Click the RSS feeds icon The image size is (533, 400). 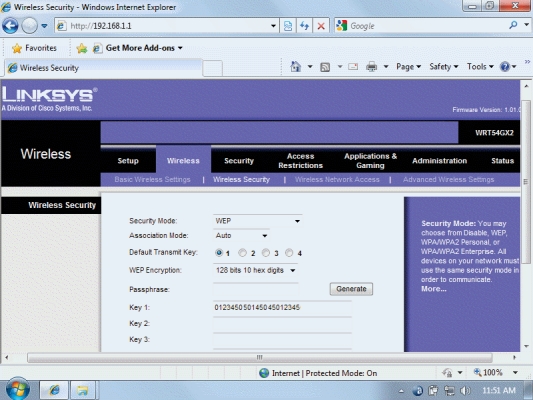point(325,67)
